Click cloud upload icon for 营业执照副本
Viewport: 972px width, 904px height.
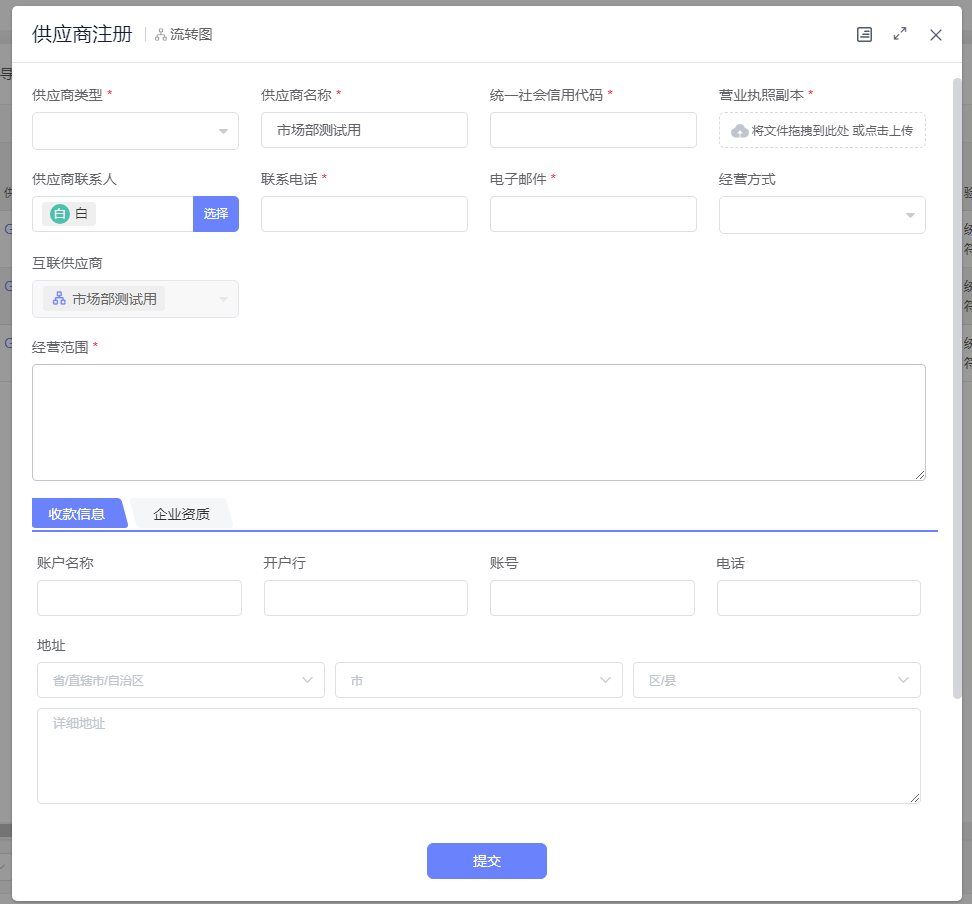[740, 131]
